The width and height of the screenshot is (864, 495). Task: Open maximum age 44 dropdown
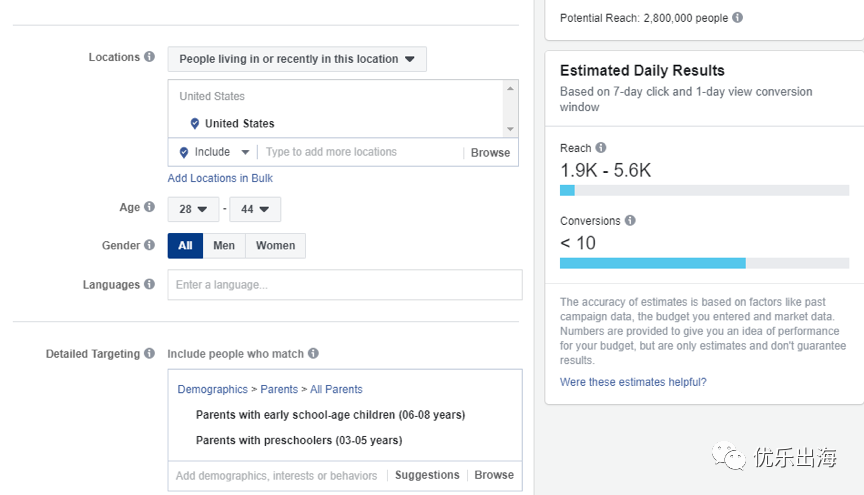click(x=255, y=209)
